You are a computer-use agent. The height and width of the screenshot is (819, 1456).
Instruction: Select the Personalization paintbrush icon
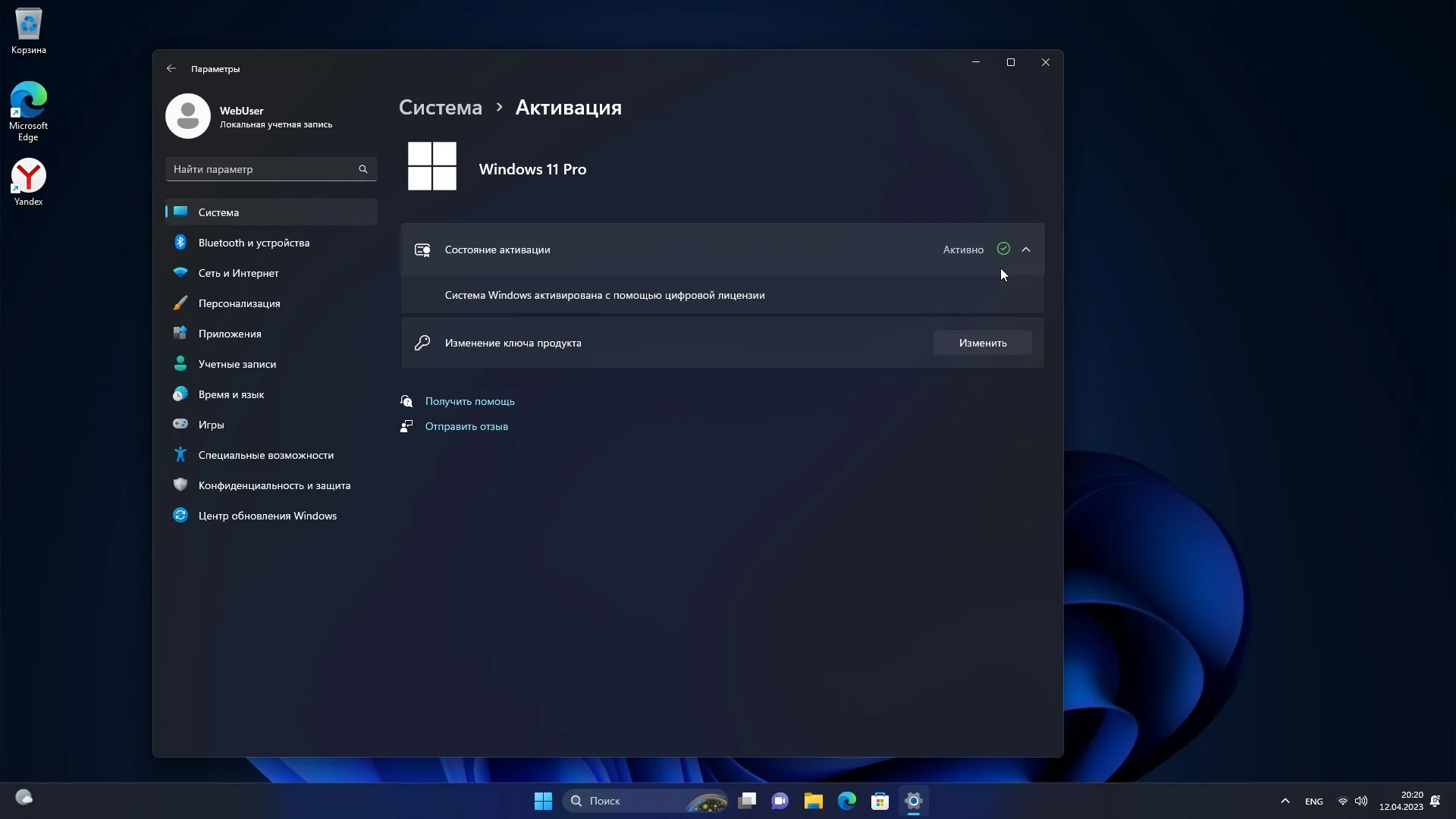point(180,303)
